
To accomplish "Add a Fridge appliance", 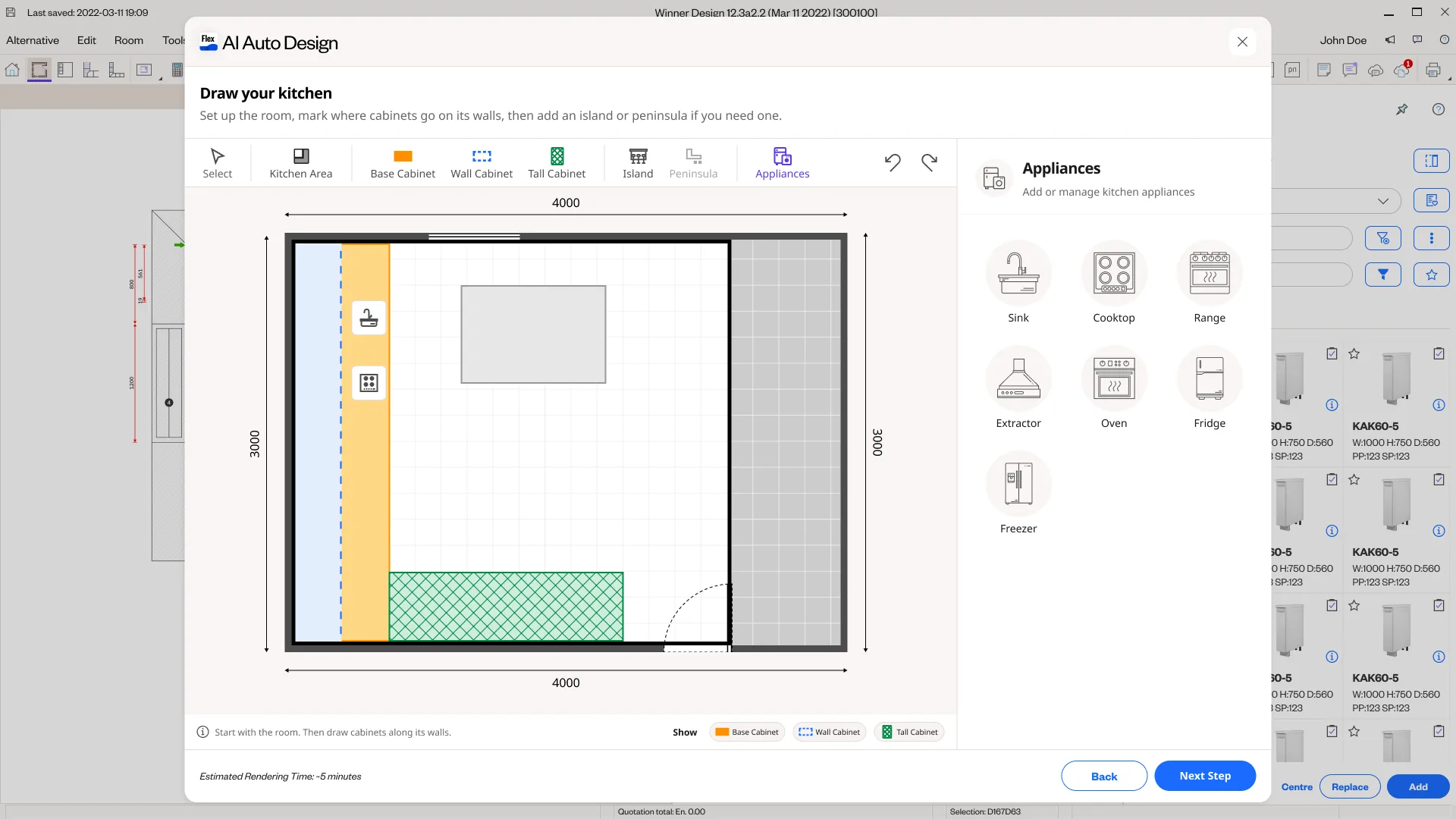I will (x=1210, y=387).
